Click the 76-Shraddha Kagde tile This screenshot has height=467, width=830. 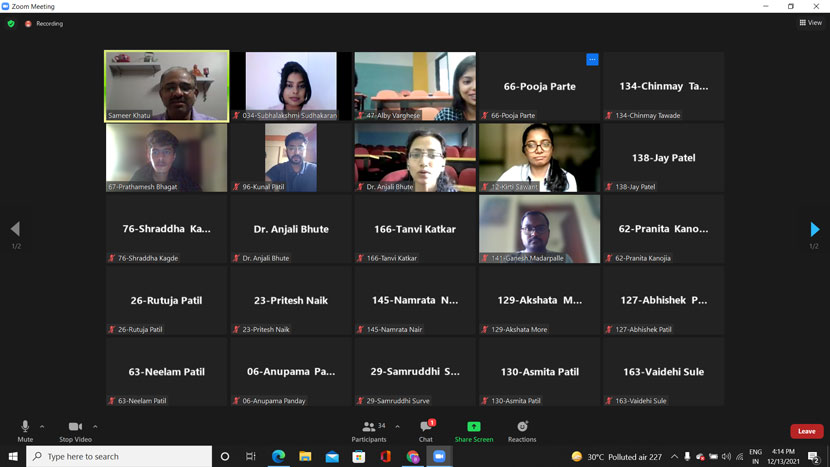tap(167, 229)
